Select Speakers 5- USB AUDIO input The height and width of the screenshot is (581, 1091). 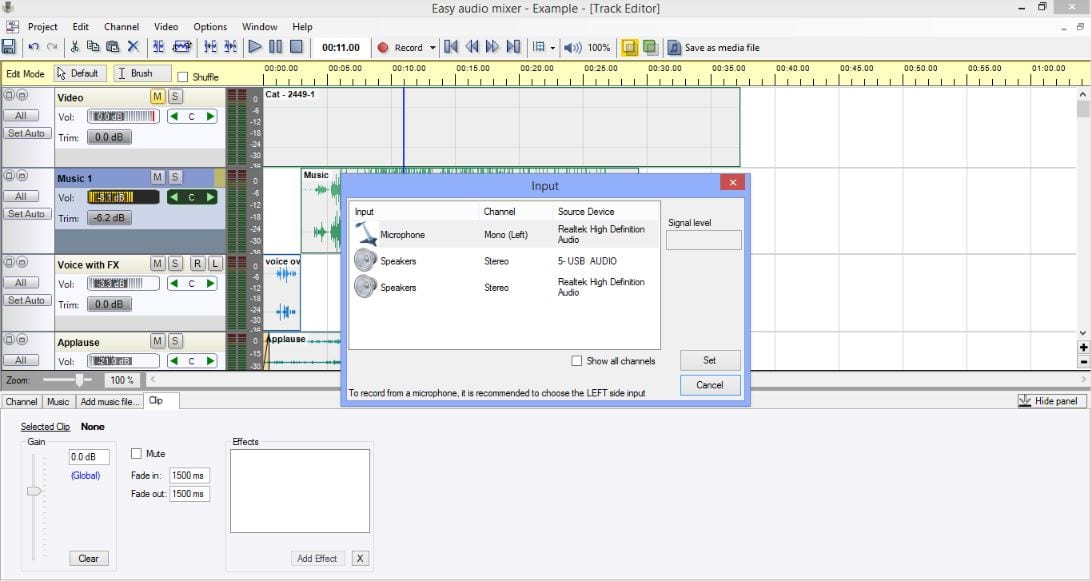point(504,261)
